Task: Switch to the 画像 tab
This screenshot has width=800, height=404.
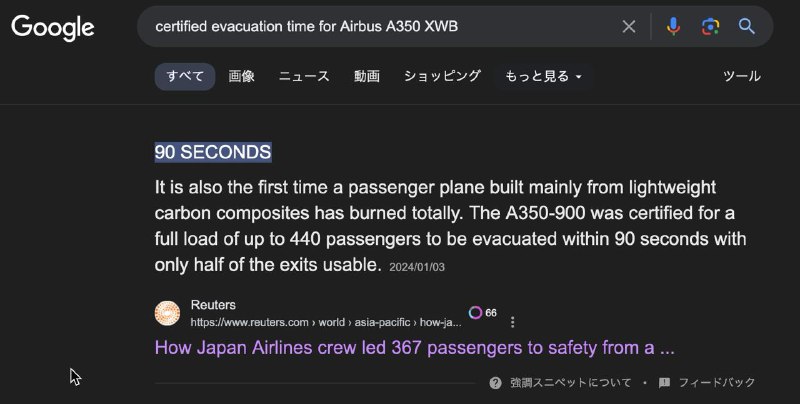Action: (x=242, y=77)
